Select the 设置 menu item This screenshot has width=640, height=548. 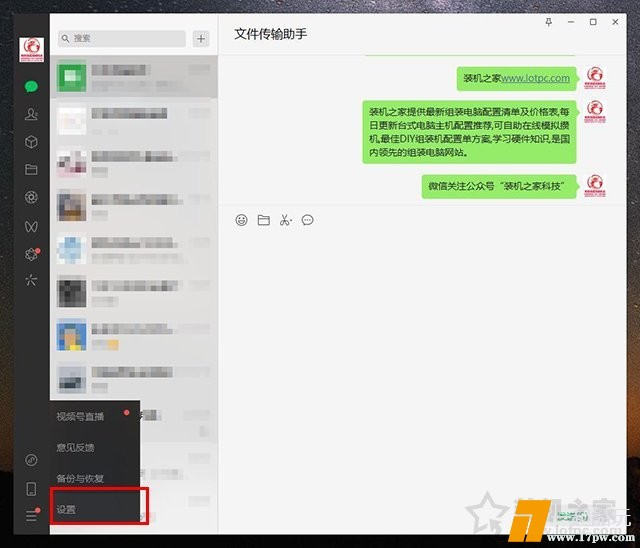(95, 509)
